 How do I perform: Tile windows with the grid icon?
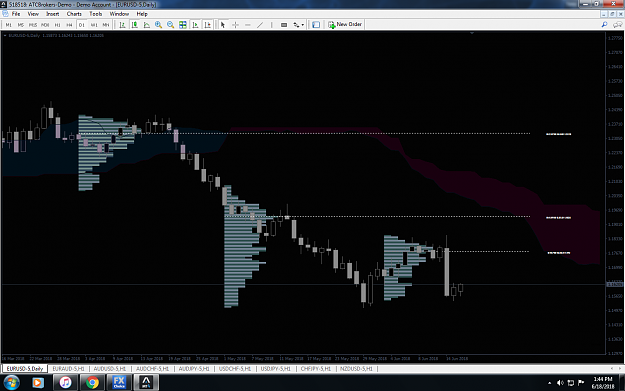[183, 25]
